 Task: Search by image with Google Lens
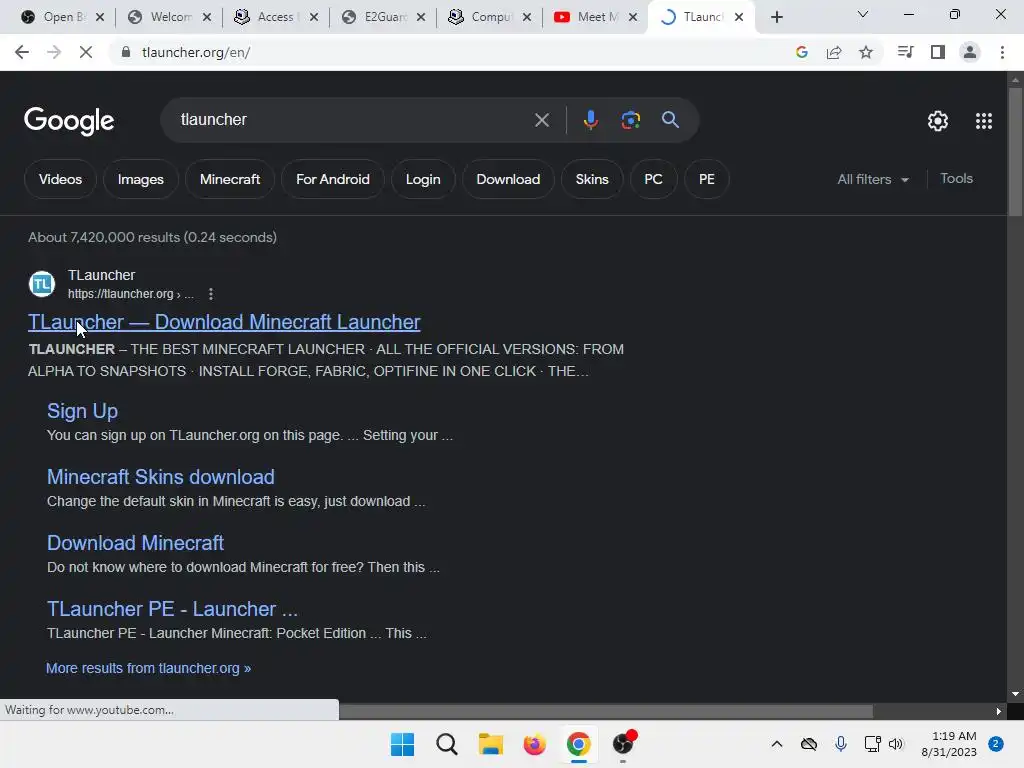click(631, 120)
